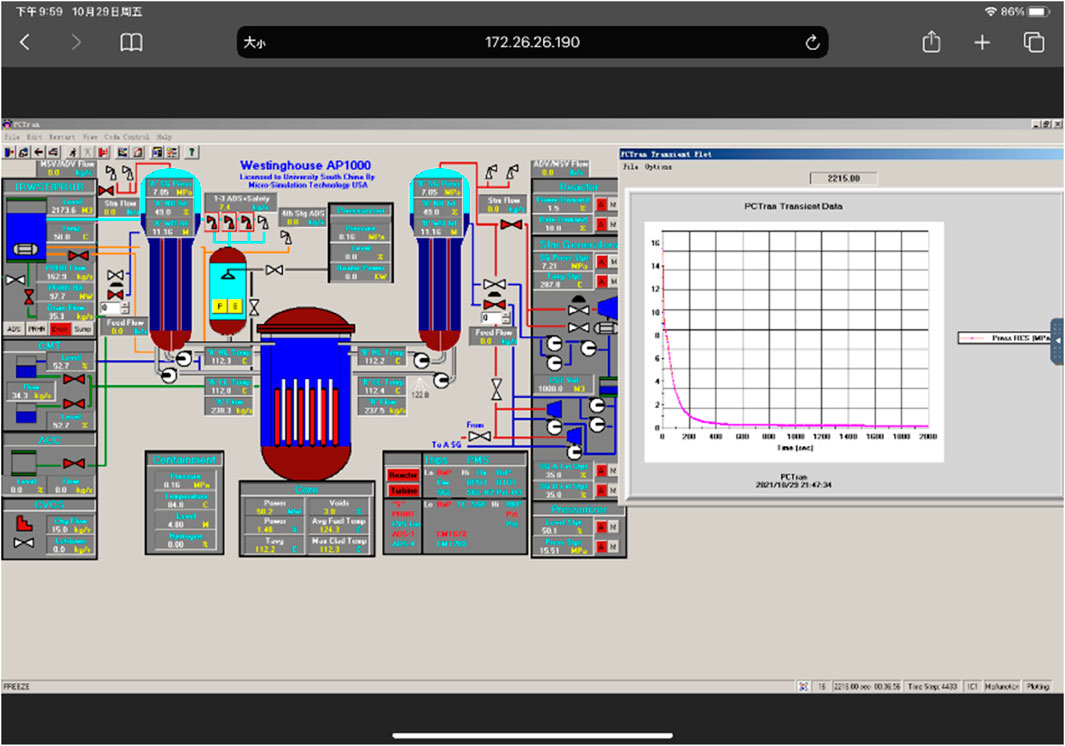Viewport: 1065px width, 746px height.
Task: Click the yellow P heater box in pressurizer
Action: pos(219,306)
